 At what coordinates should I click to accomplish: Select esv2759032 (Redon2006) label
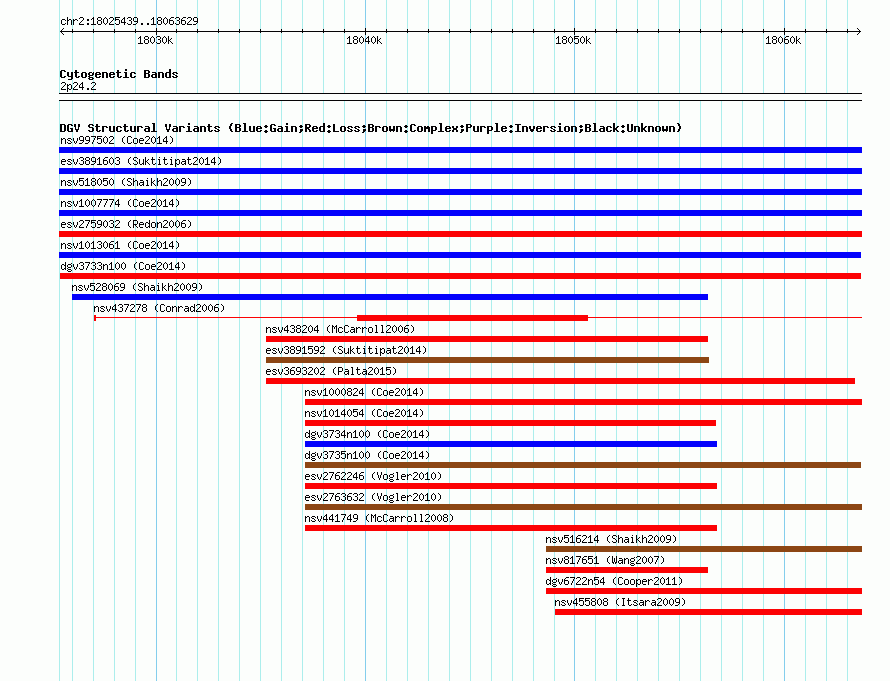126,224
